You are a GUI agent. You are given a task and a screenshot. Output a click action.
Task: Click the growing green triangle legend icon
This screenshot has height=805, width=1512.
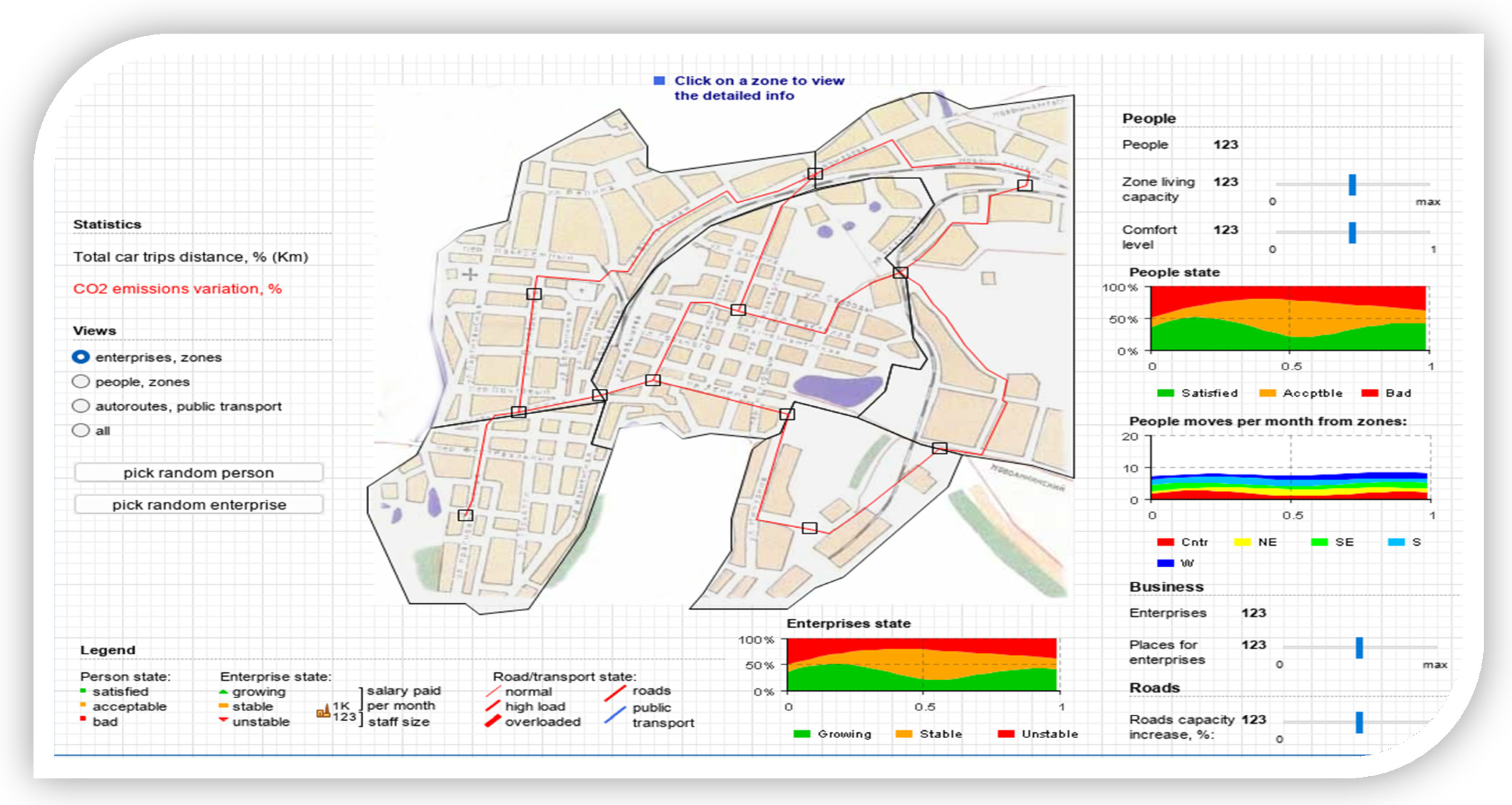223,692
